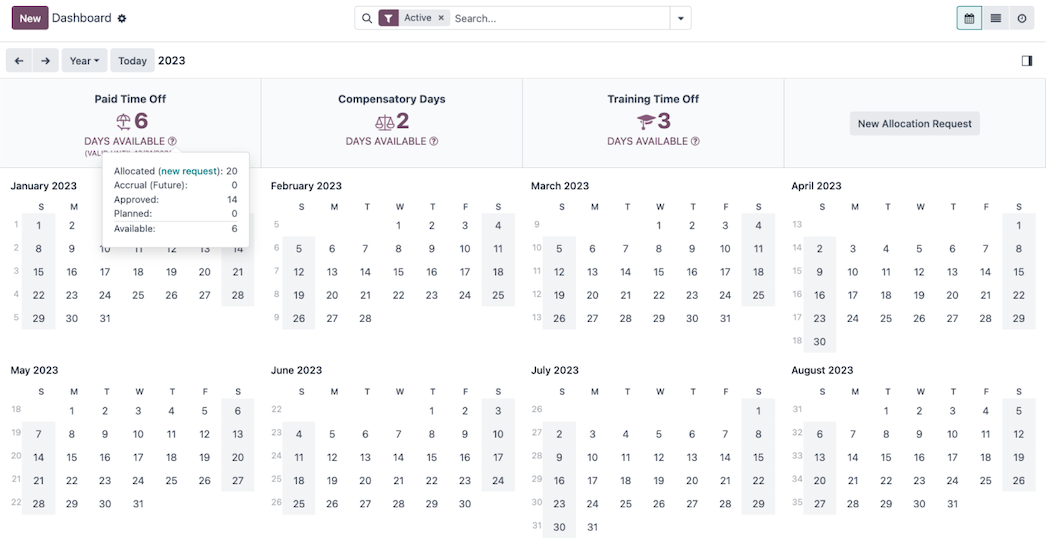Click the dashboard settings gear icon
The height and width of the screenshot is (548, 1046).
coord(122,19)
